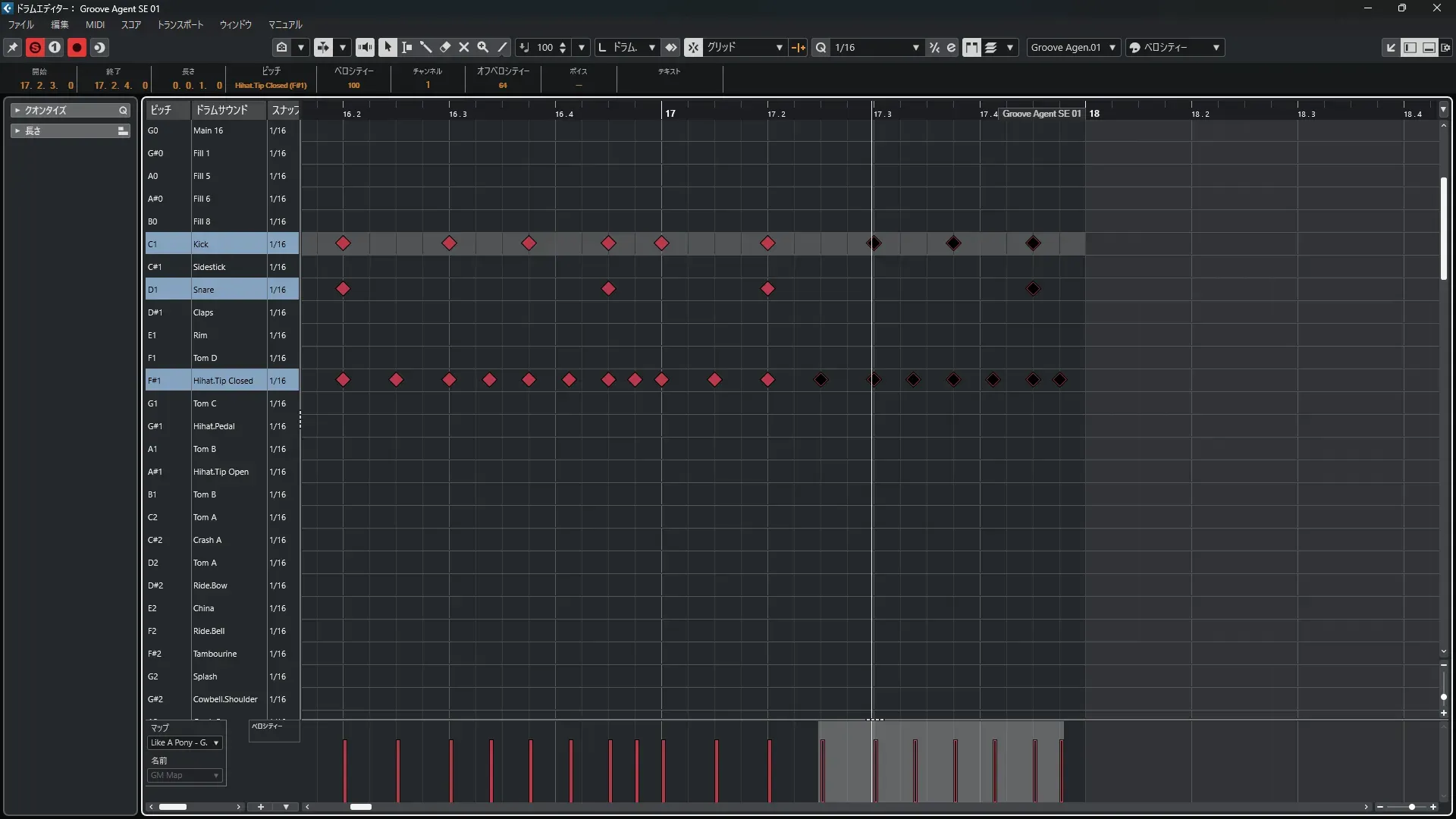Select the Kick drum sound row
Screen dimensions: 1456x819
click(227, 244)
